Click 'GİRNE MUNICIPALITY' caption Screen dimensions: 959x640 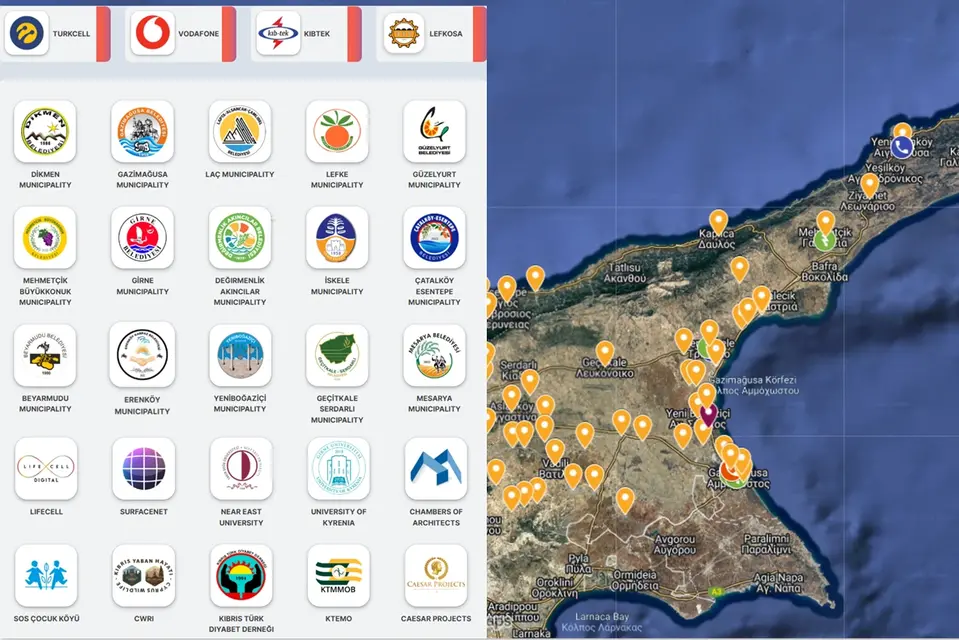pyautogui.click(x=143, y=286)
